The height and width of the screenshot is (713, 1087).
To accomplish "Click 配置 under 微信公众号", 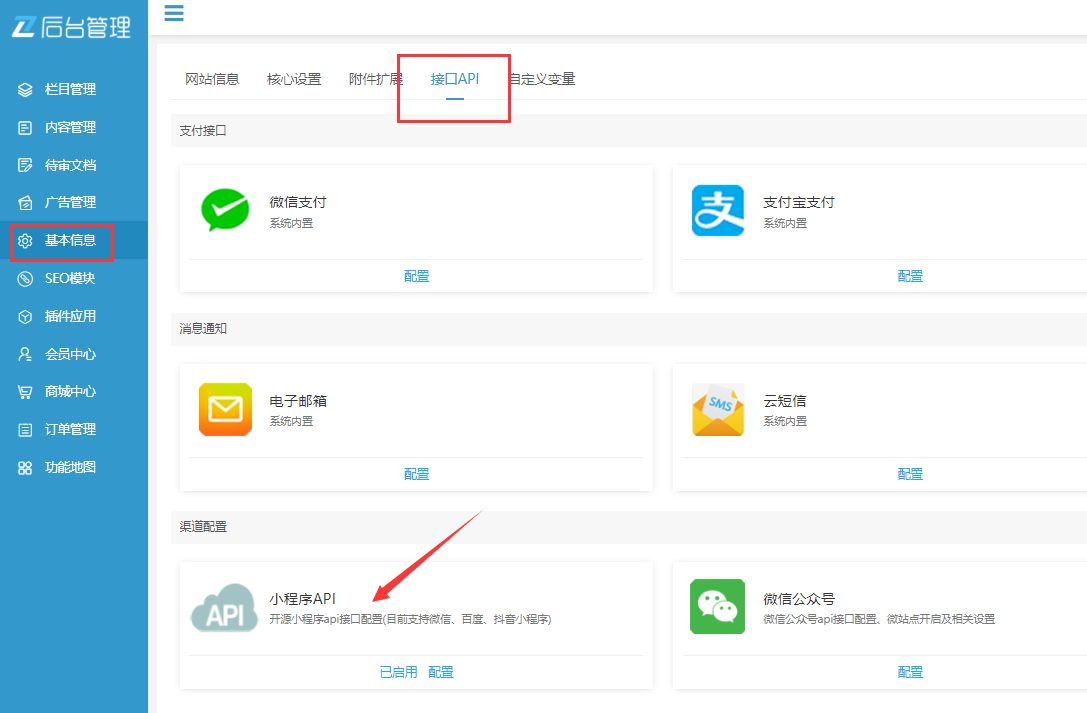I will click(x=910, y=672).
